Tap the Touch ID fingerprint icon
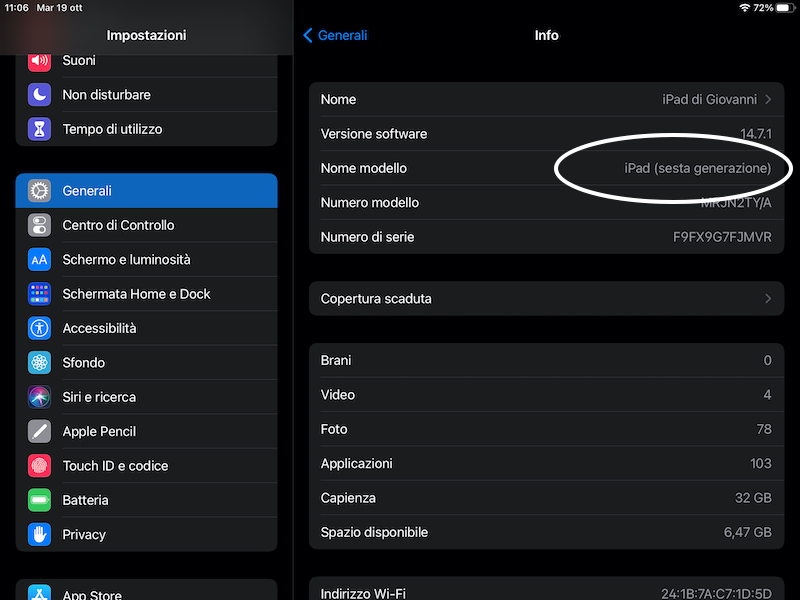 (39, 466)
